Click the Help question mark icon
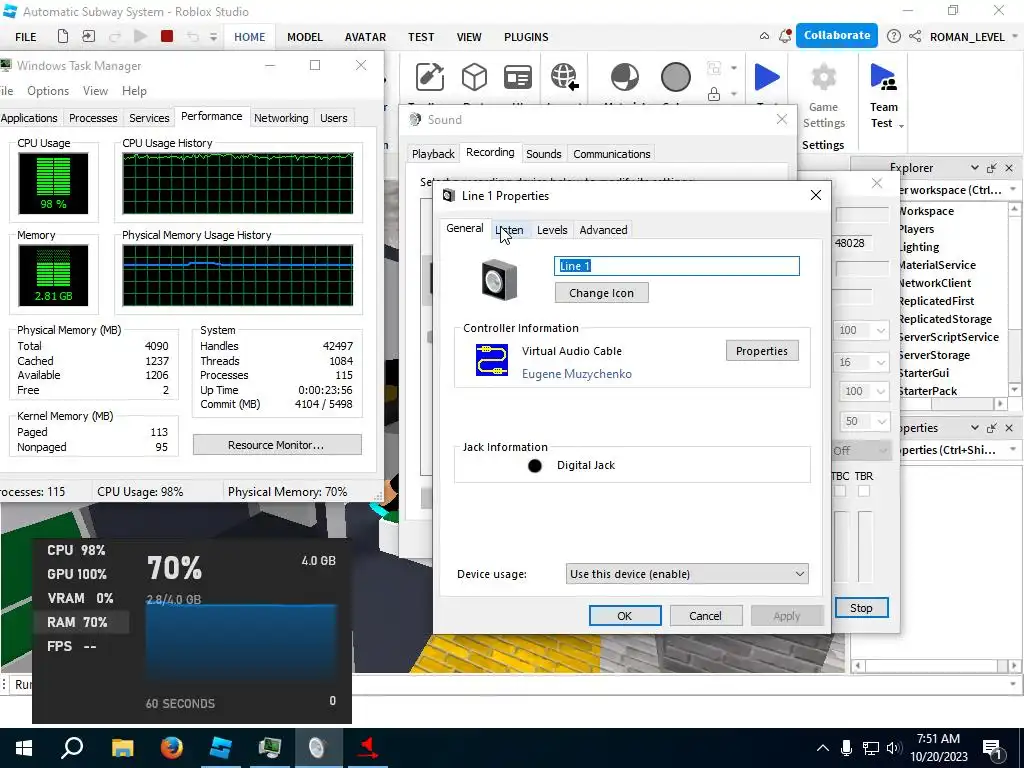 [893, 37]
